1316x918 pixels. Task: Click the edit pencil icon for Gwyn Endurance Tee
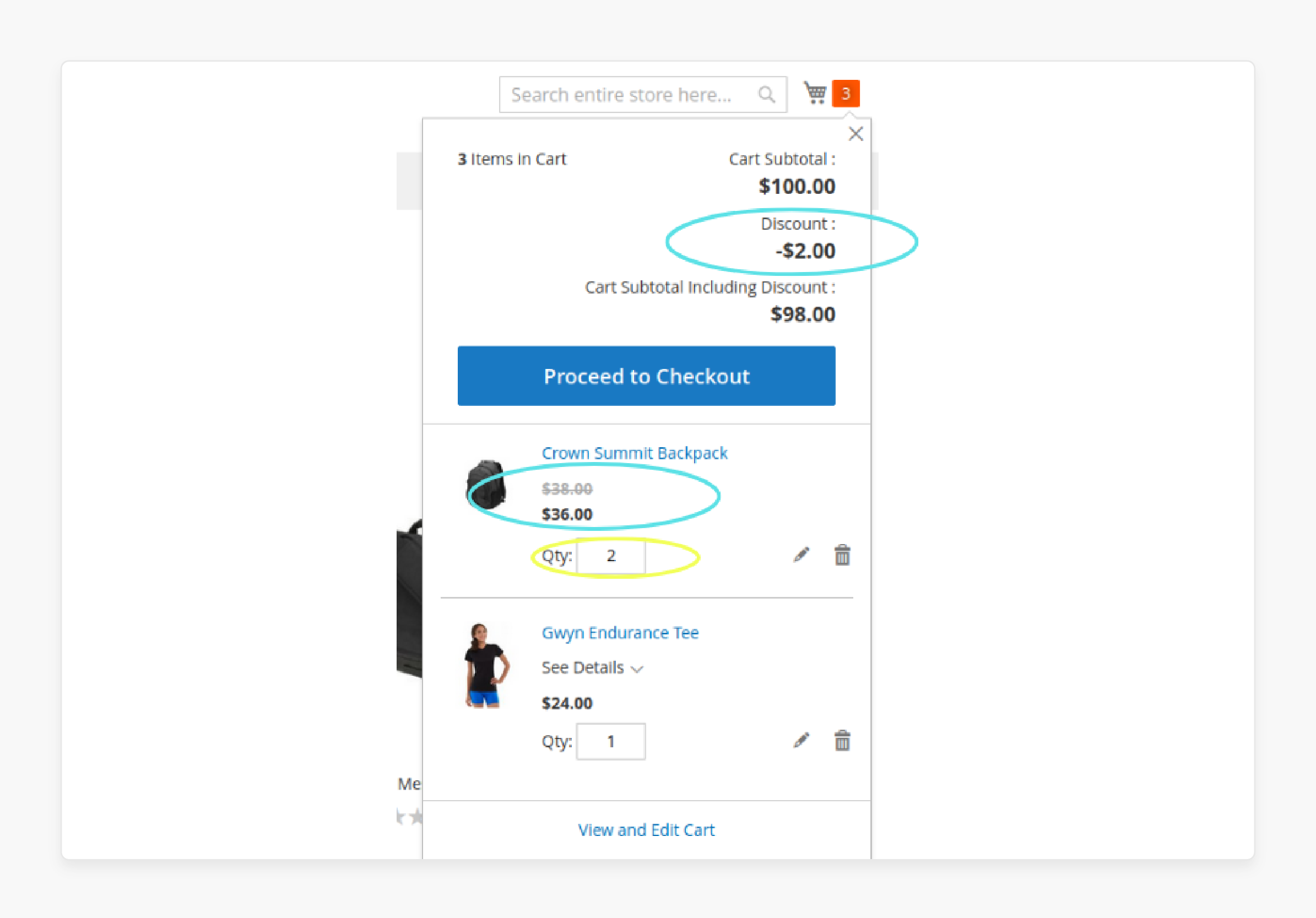800,740
